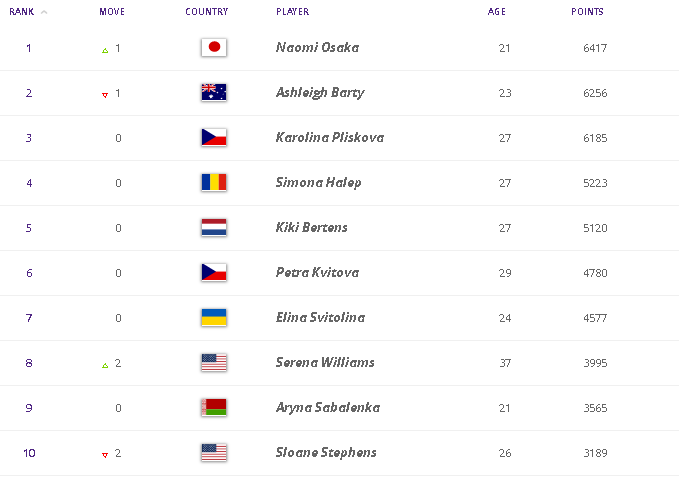Sort by the POINTS column header
Screen dimensions: 679x477
coord(587,12)
